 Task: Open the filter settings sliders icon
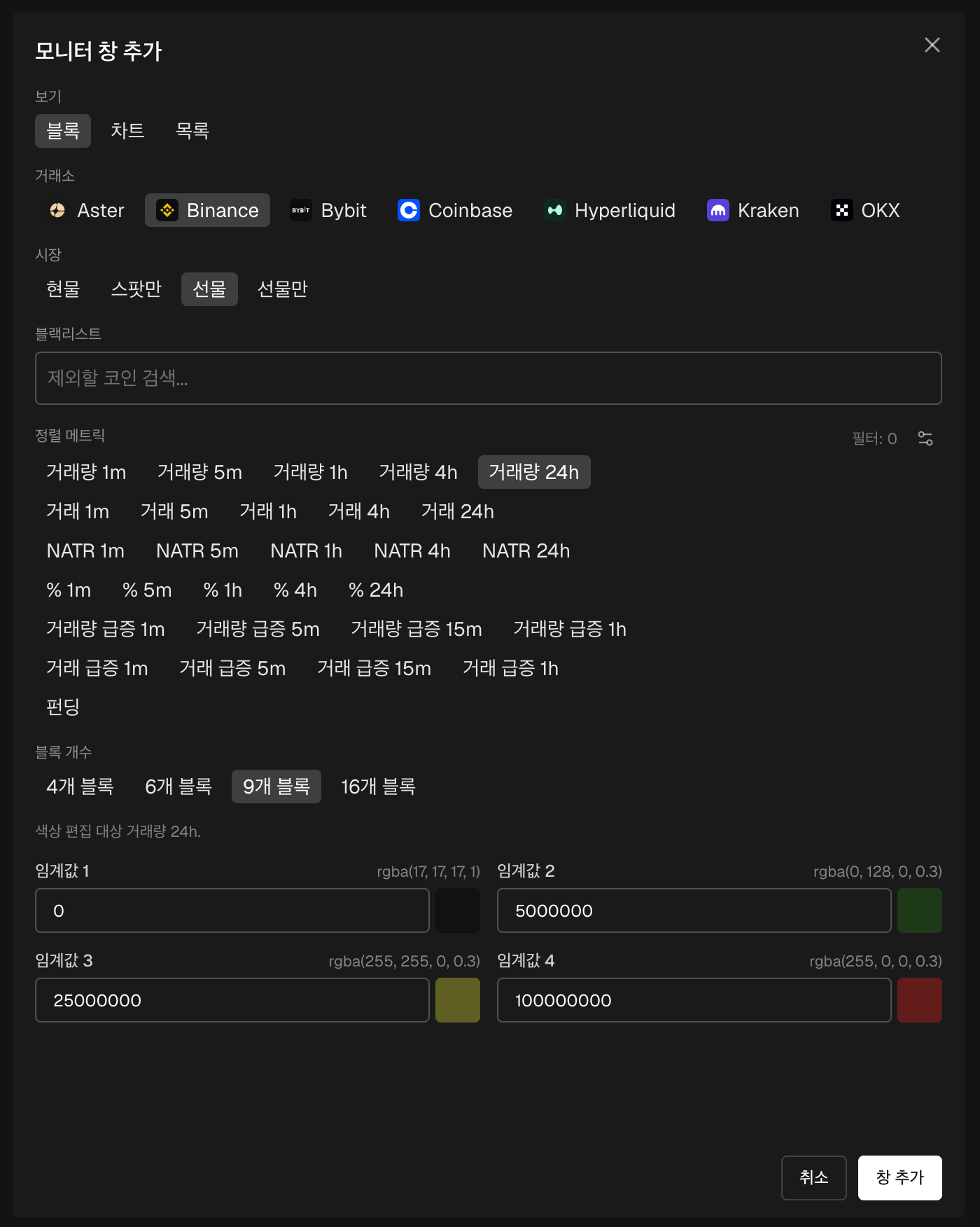coord(925,438)
